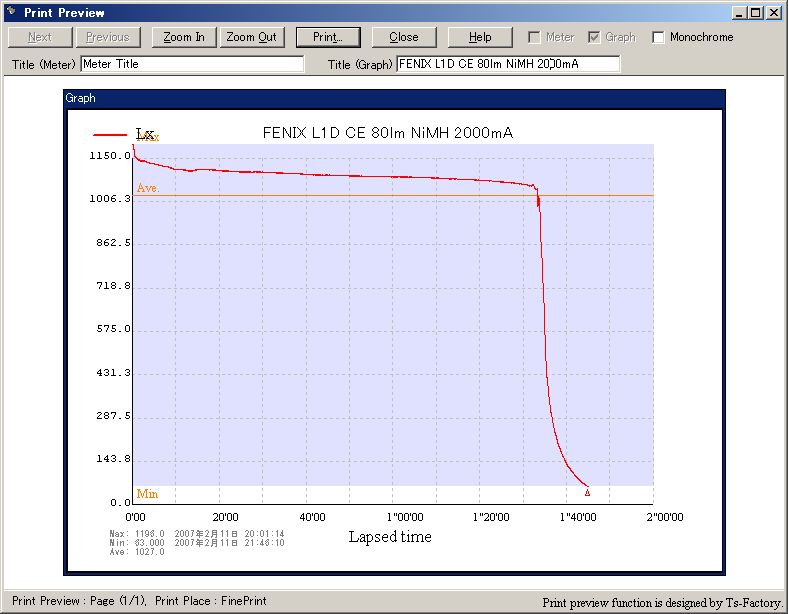
Task: Click the Graph panel header
Action: click(395, 98)
